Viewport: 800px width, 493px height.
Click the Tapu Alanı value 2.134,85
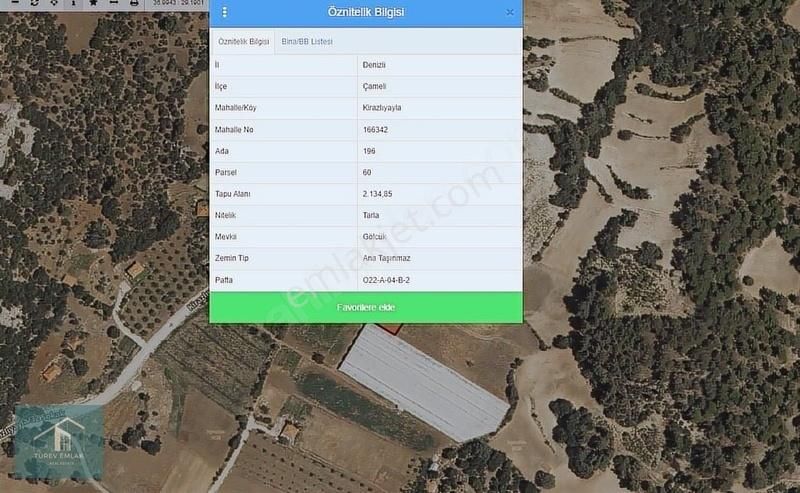coord(377,194)
